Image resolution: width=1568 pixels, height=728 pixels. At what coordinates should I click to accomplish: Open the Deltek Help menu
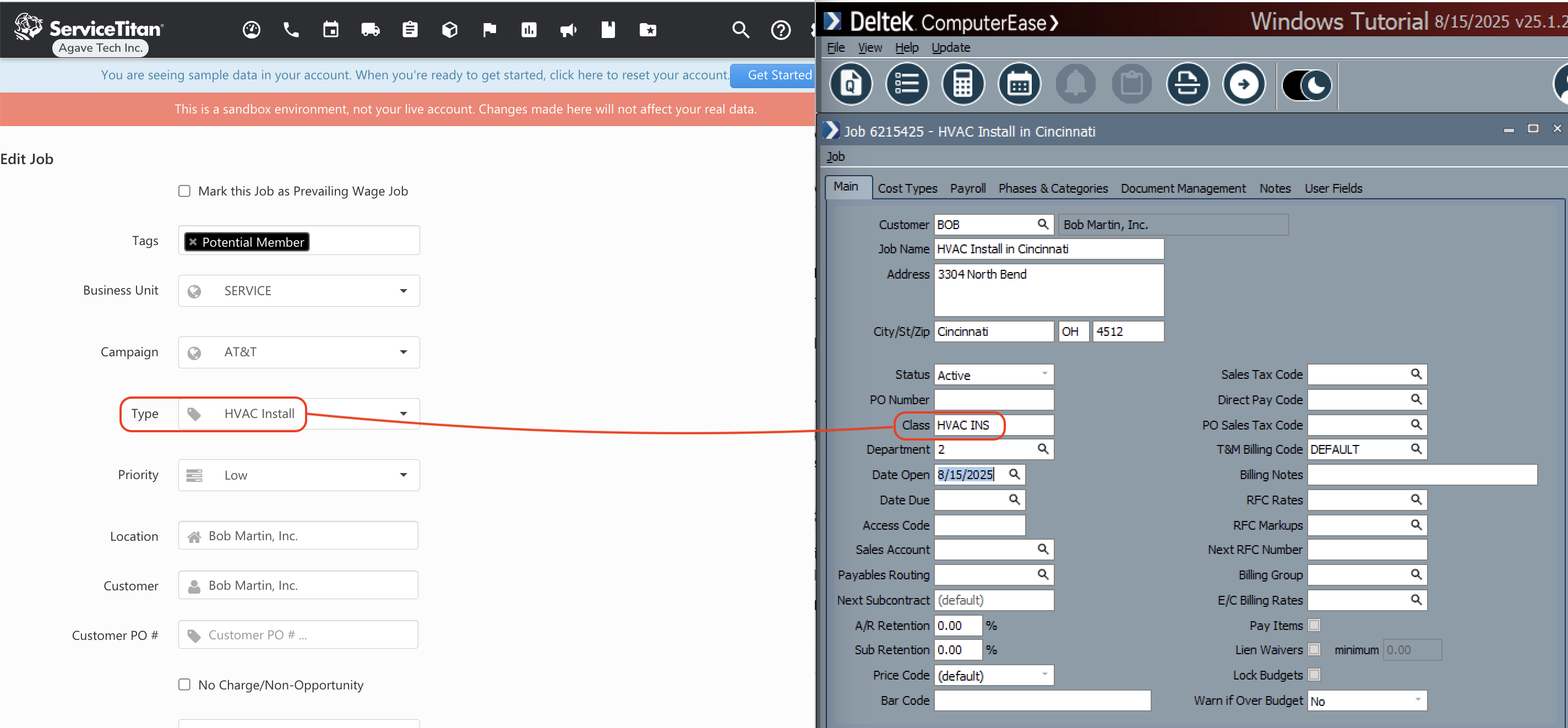[906, 47]
